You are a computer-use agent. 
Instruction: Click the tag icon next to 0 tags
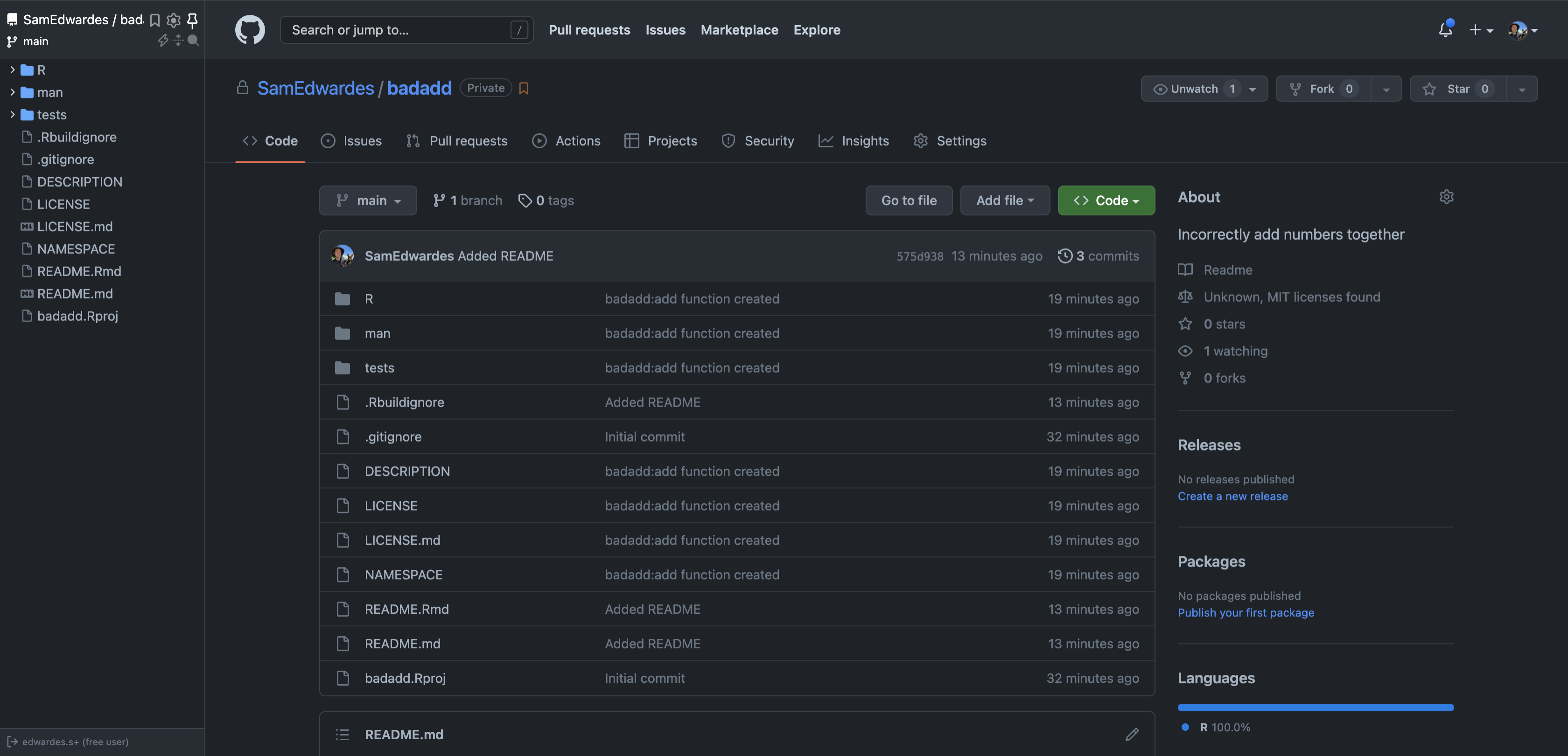(x=525, y=200)
